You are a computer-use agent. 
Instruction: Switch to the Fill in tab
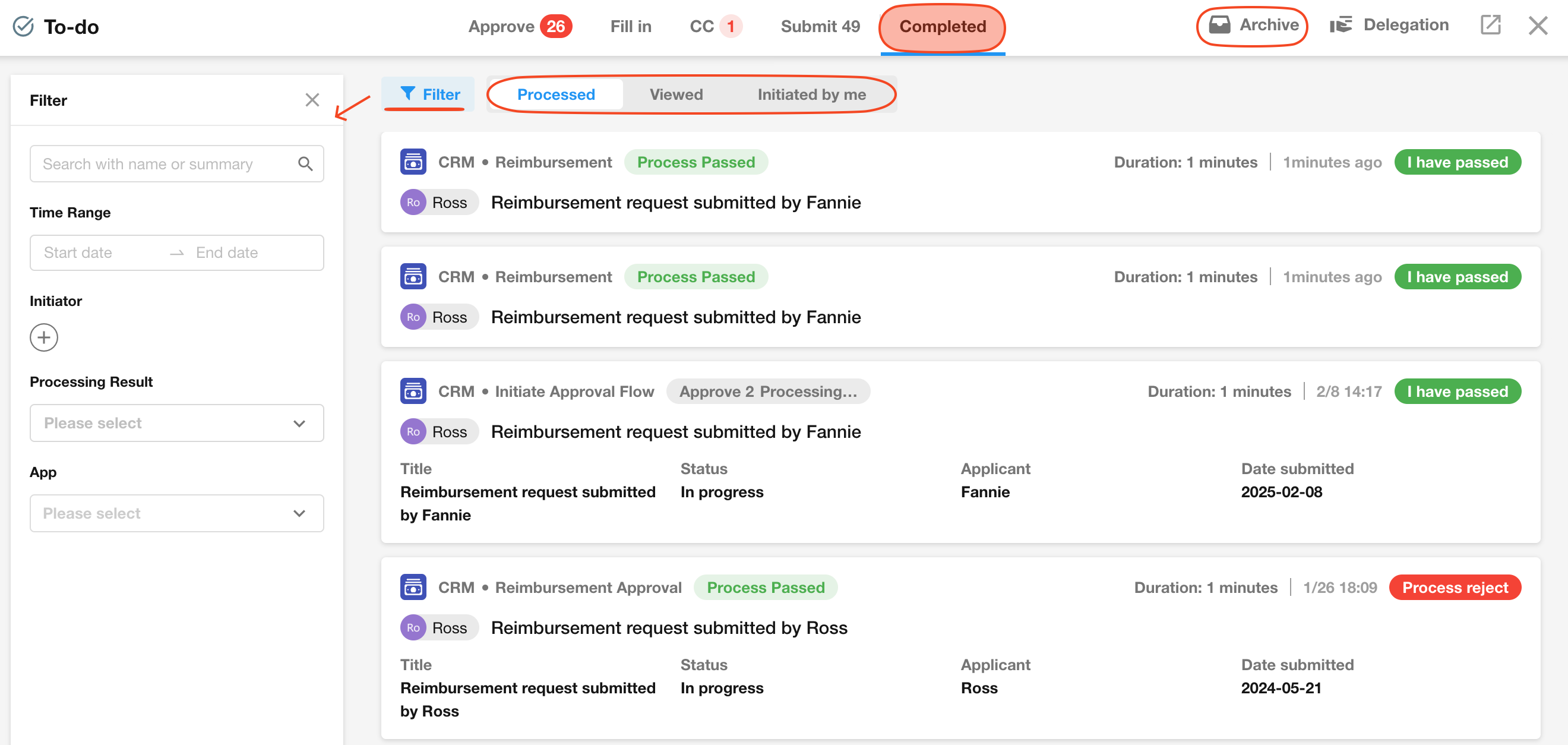[x=631, y=26]
